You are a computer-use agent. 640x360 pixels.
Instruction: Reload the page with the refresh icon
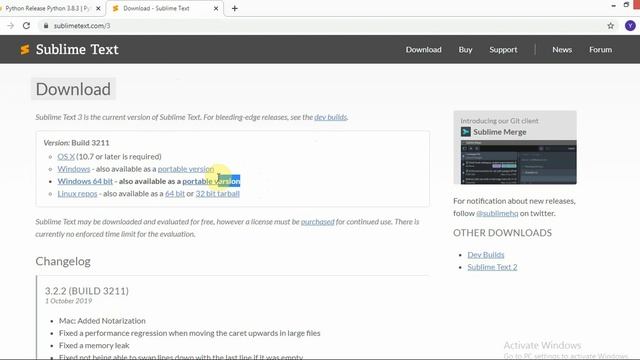26,26
